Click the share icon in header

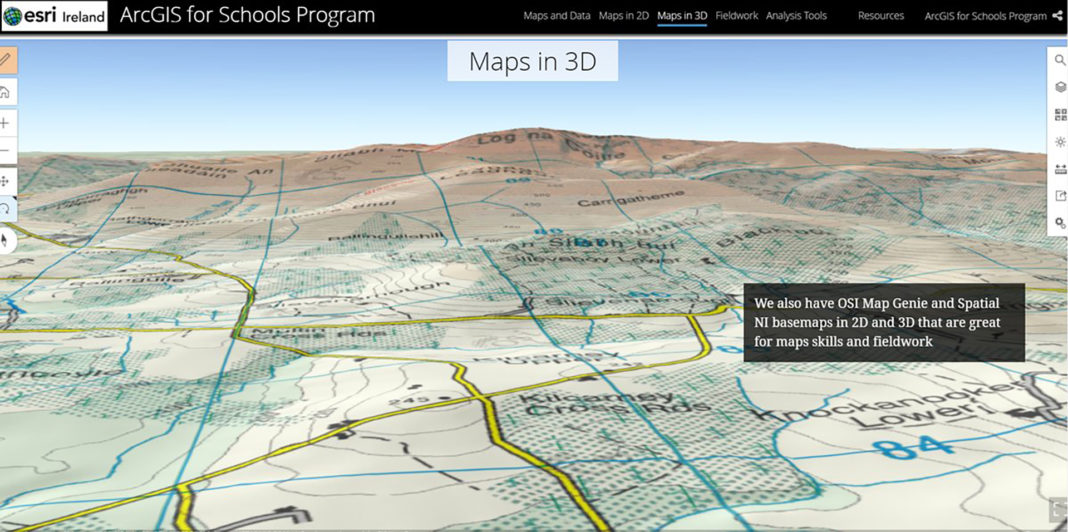pyautogui.click(x=1058, y=16)
